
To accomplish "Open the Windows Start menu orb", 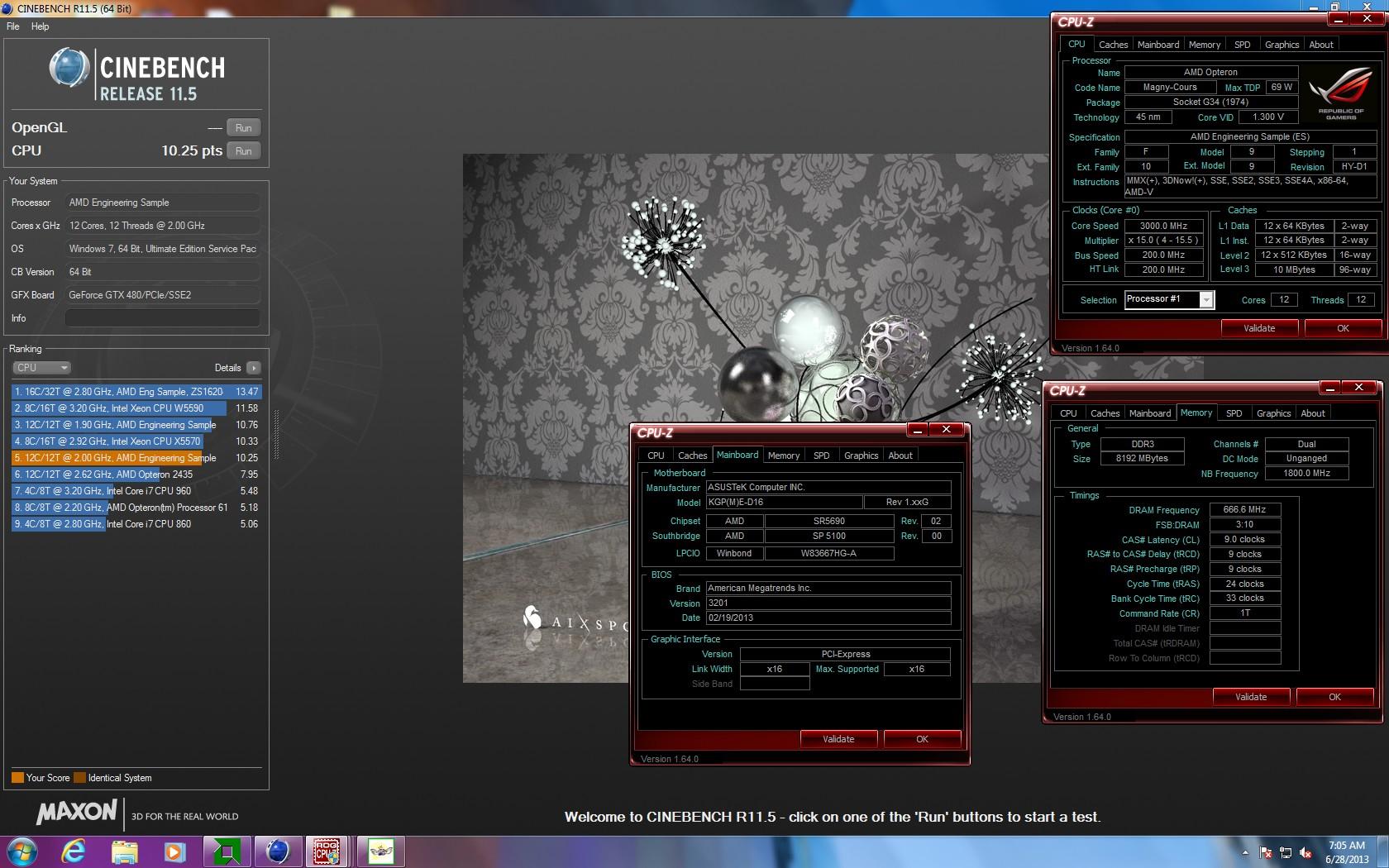I will tap(21, 851).
